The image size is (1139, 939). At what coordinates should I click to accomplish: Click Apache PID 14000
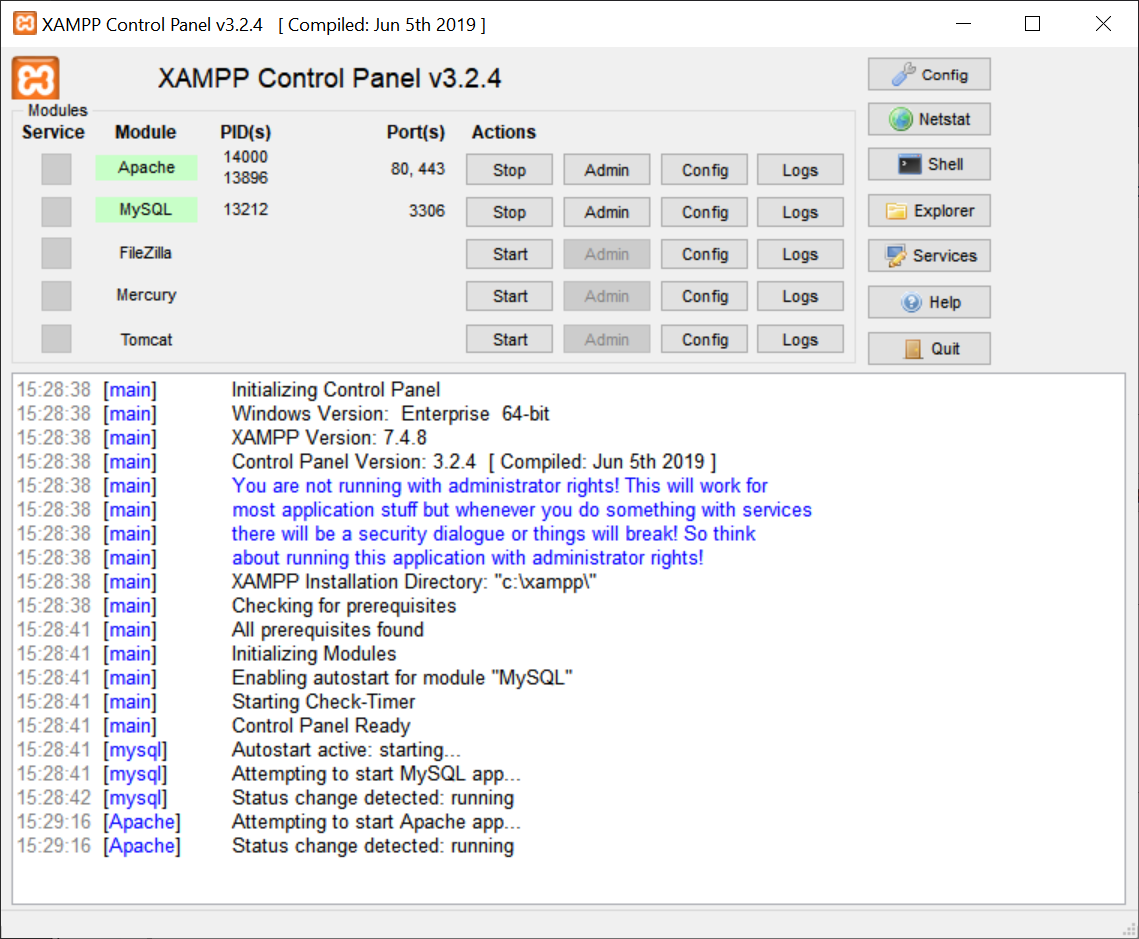coord(246,157)
